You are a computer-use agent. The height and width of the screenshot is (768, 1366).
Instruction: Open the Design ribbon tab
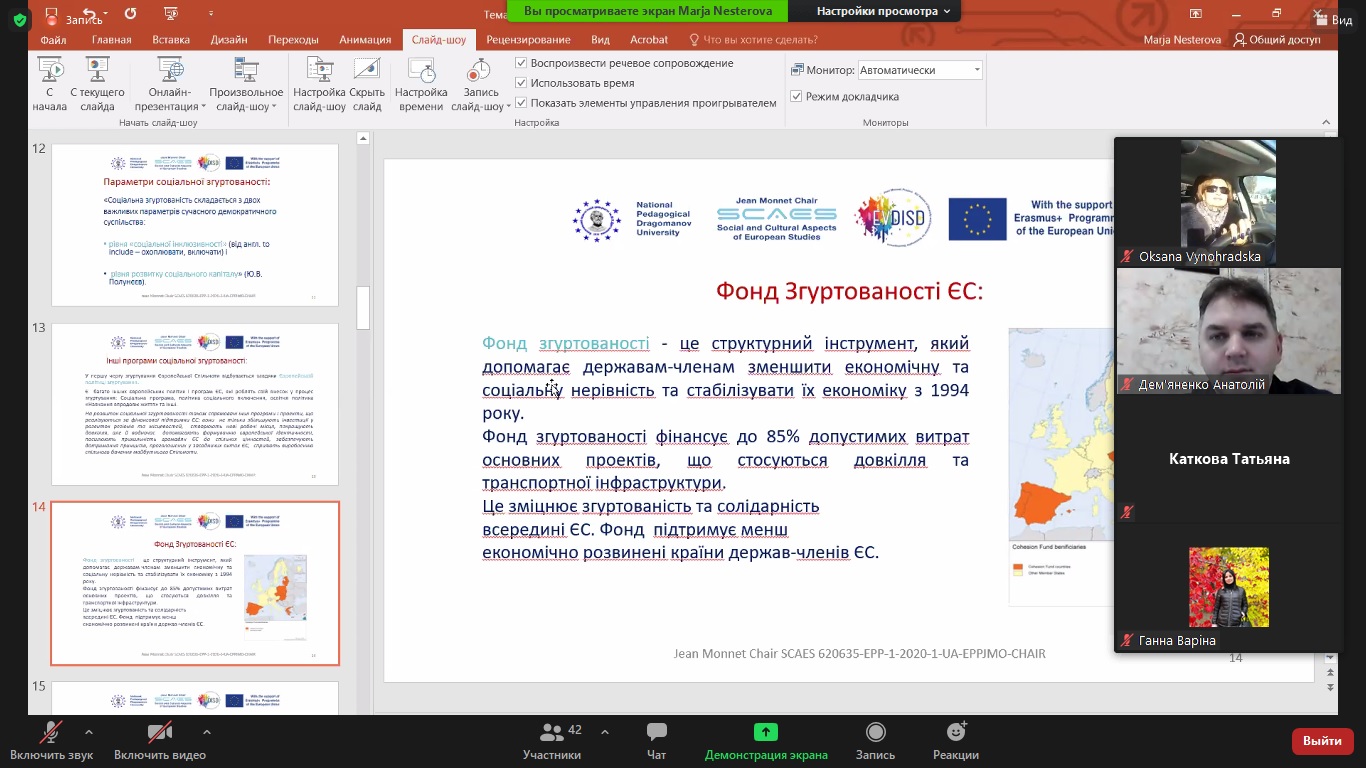coord(229,40)
